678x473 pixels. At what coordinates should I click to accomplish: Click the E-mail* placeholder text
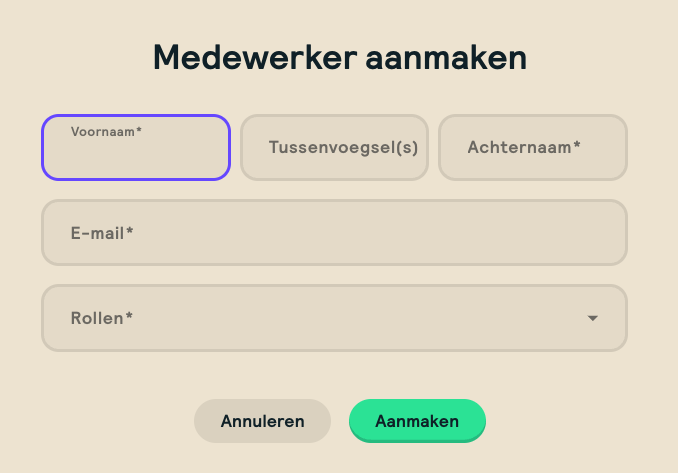click(x=102, y=233)
